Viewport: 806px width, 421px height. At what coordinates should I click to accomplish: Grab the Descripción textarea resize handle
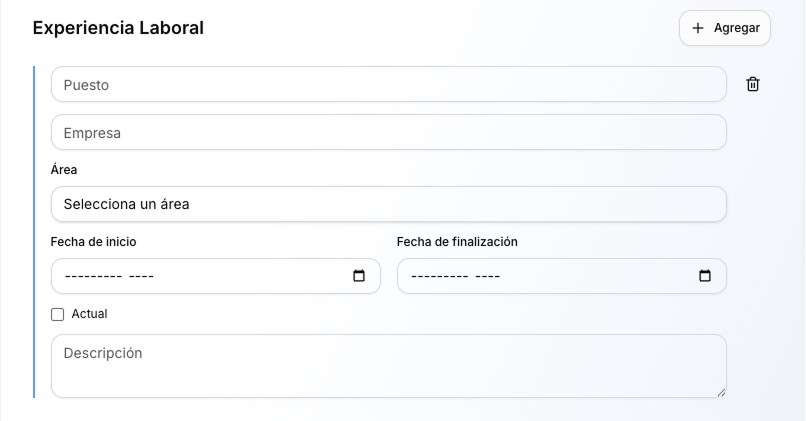coord(720,391)
